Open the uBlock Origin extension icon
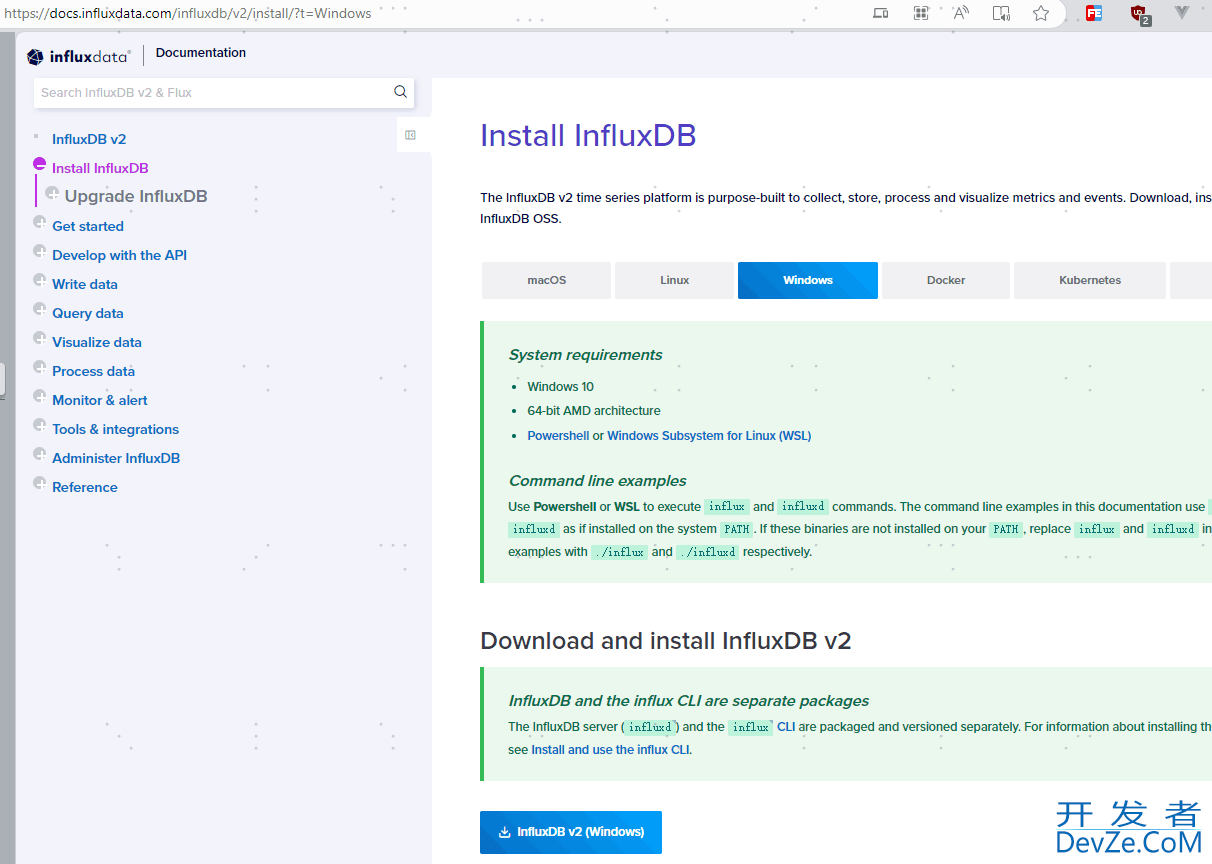The height and width of the screenshot is (864, 1212). [1139, 14]
